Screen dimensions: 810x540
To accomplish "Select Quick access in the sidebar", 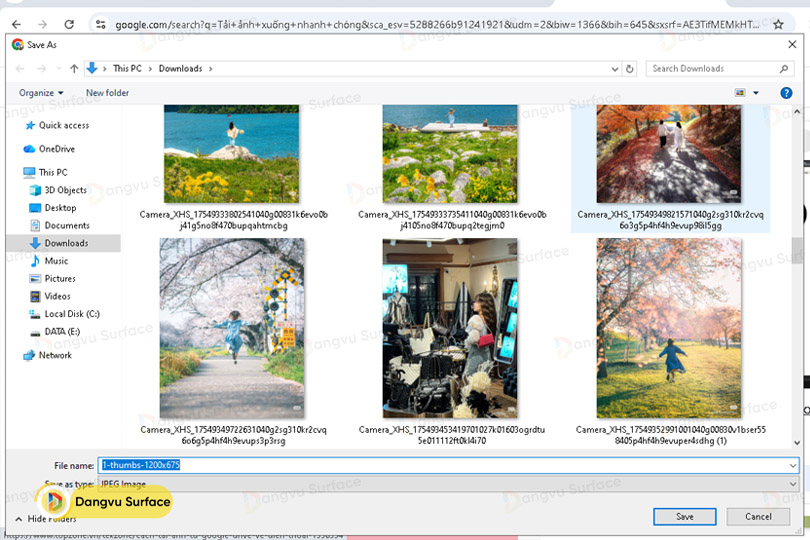I will coord(63,125).
